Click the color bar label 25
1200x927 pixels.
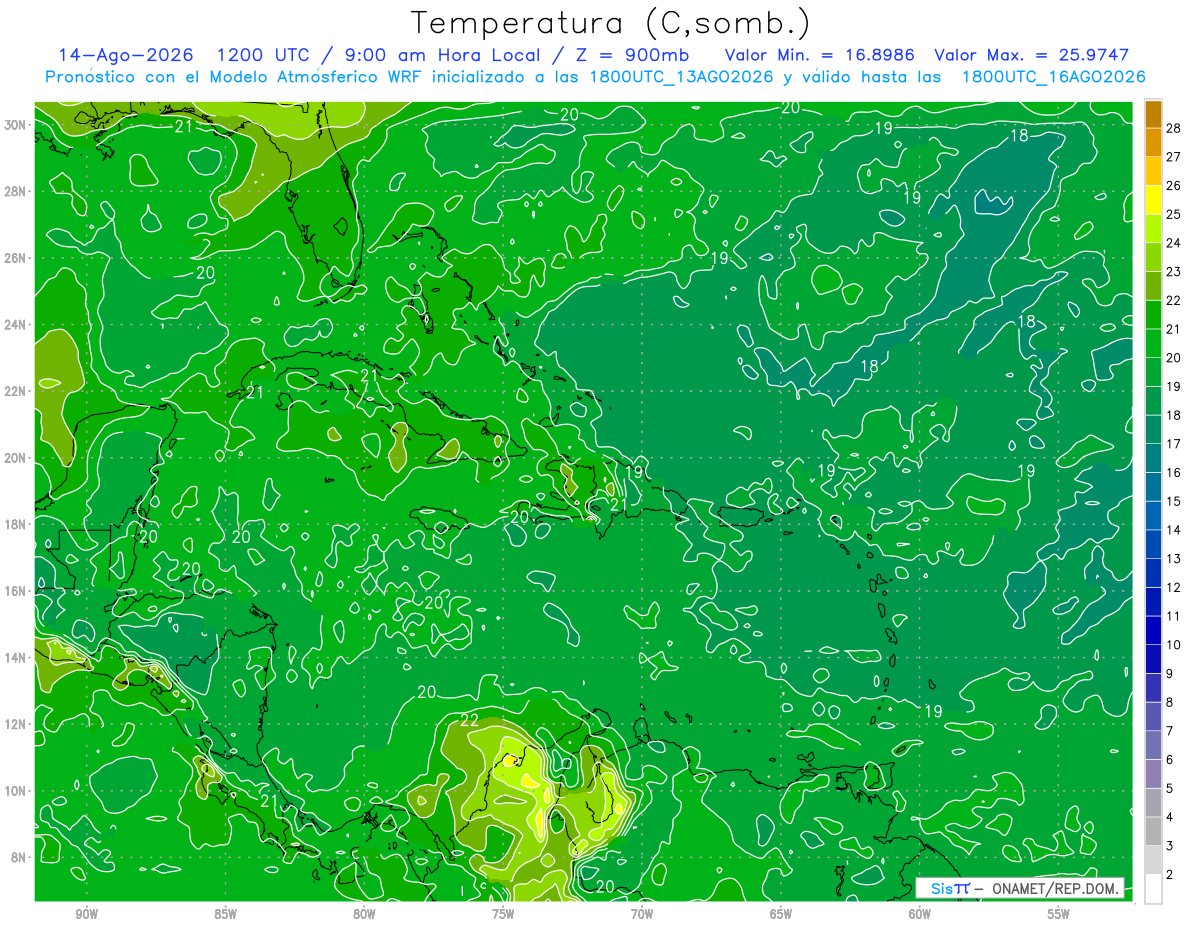[1174, 213]
